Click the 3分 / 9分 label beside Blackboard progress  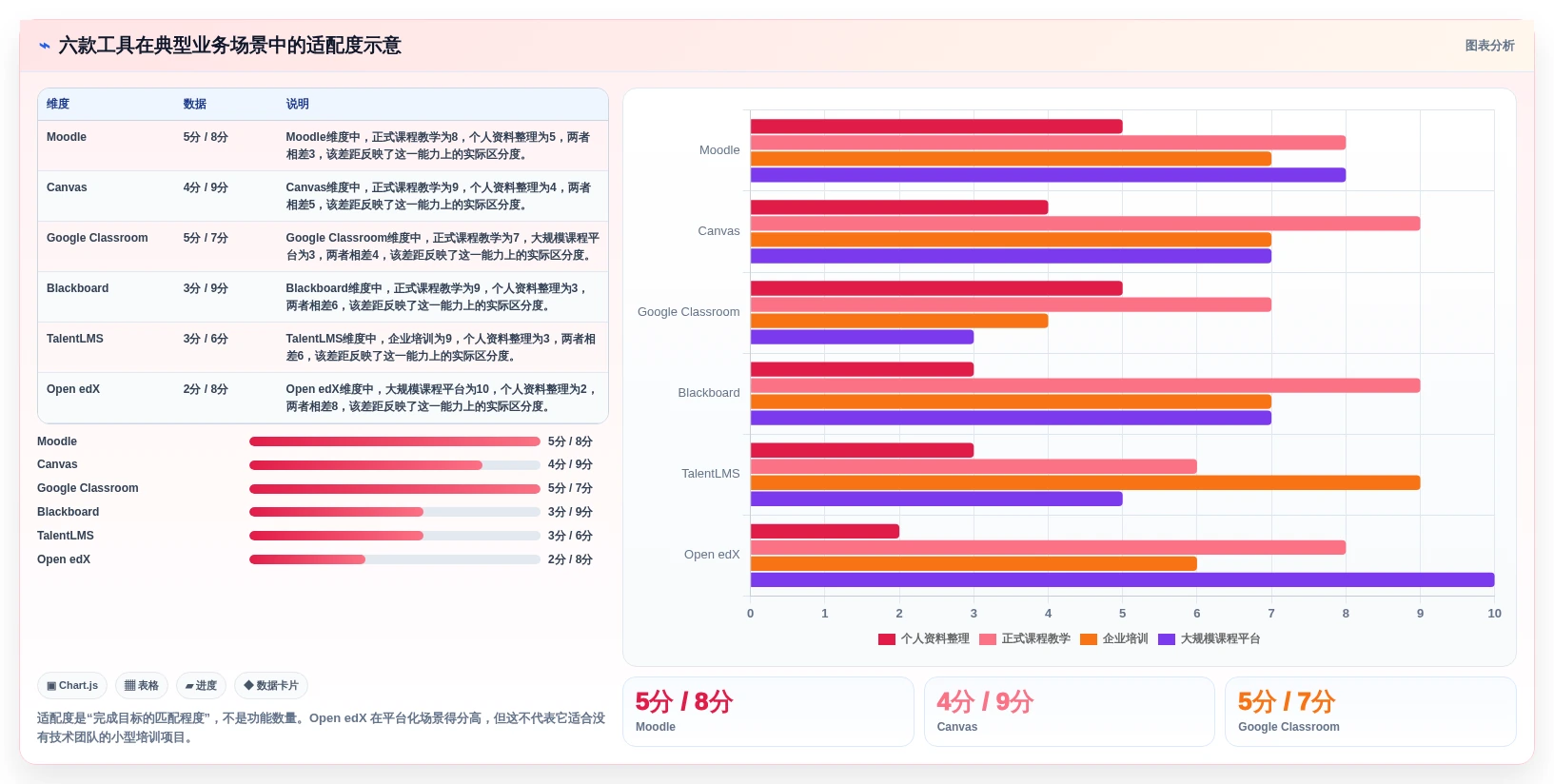coord(570,512)
